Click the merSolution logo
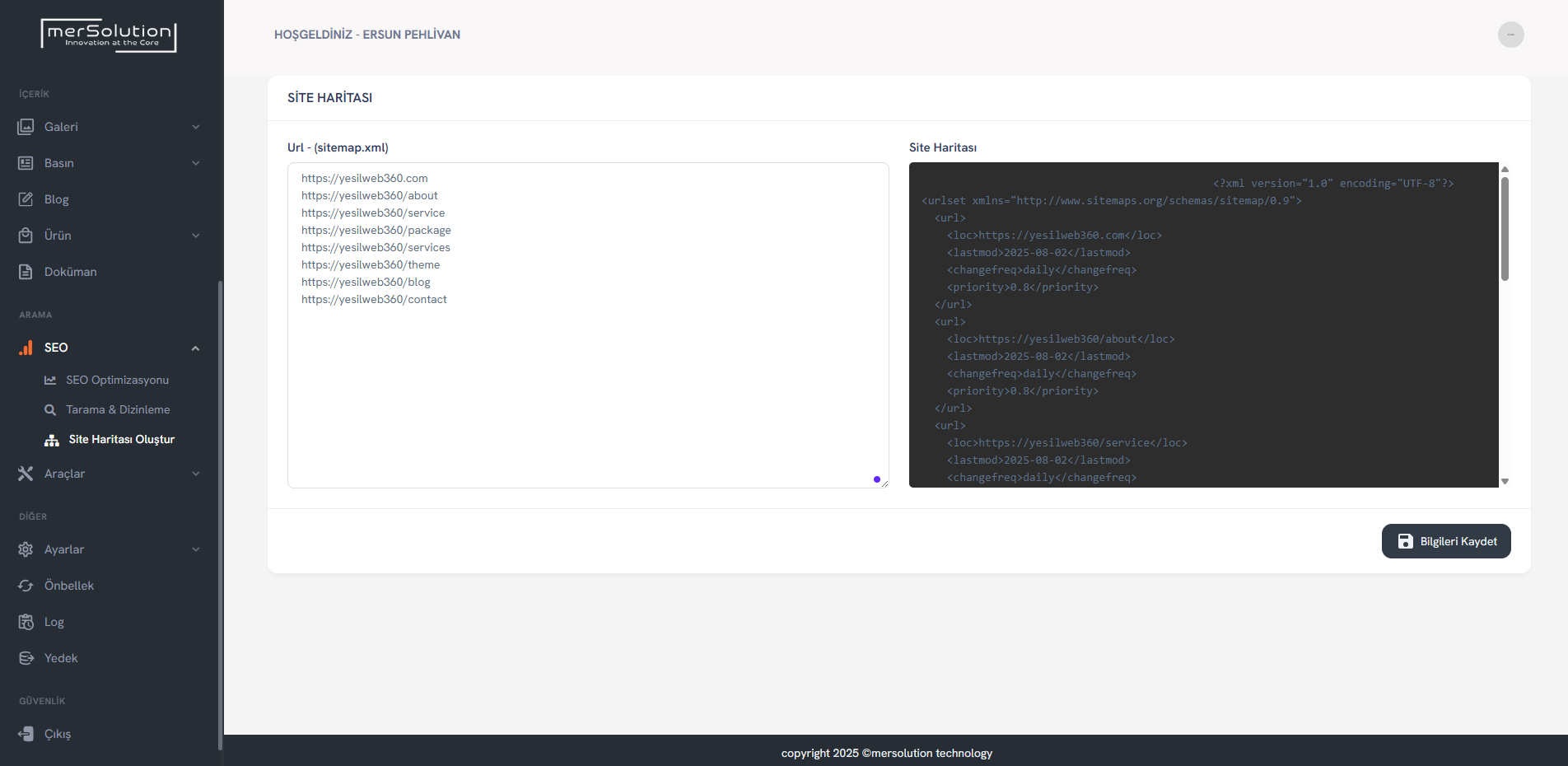The height and width of the screenshot is (766, 1568). [109, 35]
